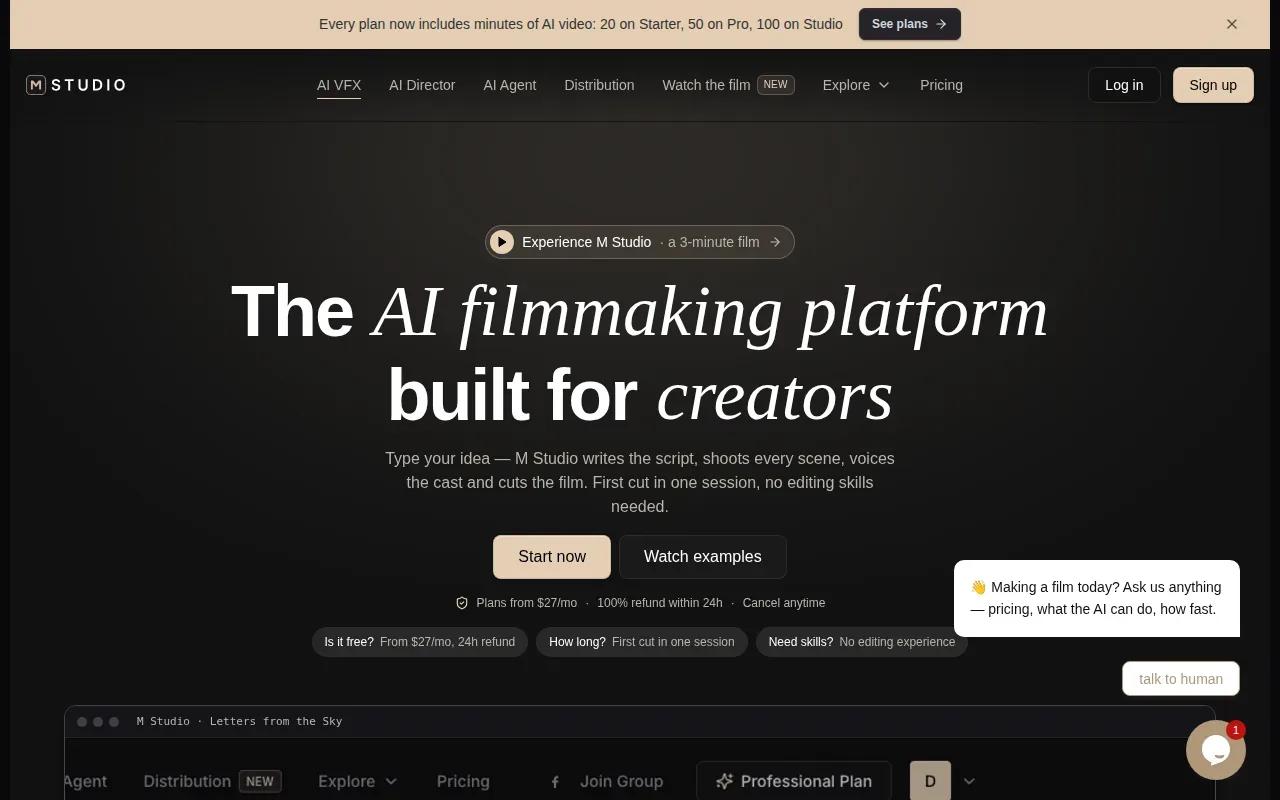Click Pricing in the app preview nav
Viewport: 1280px width, 800px height.
(463, 781)
